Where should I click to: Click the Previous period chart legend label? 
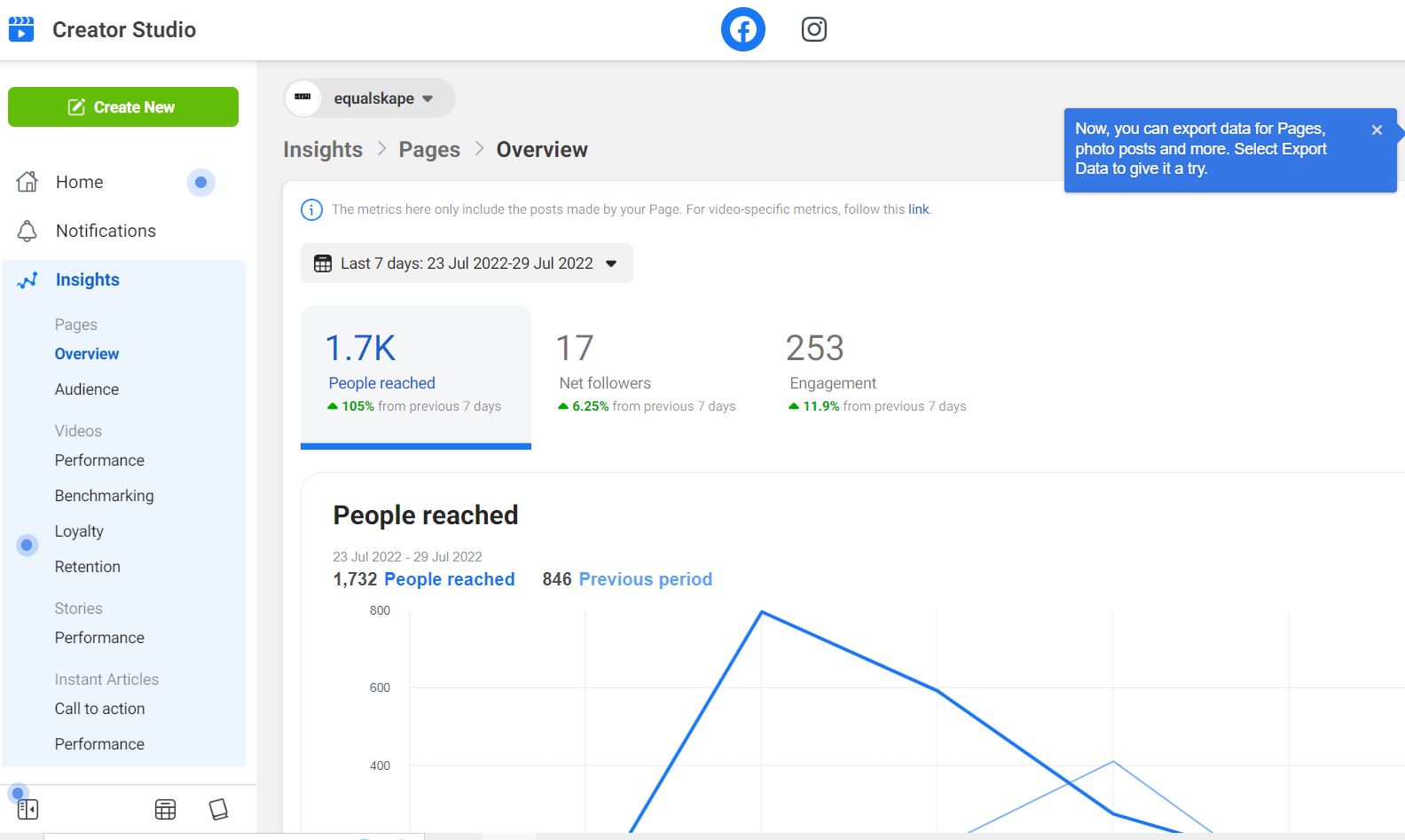point(645,579)
